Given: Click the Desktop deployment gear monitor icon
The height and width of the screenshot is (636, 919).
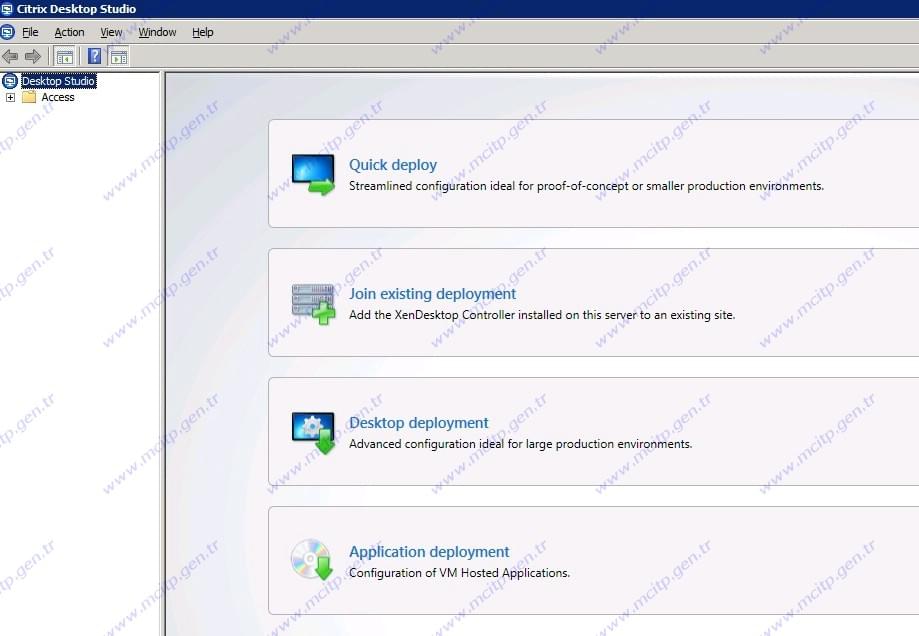Looking at the screenshot, I should 314,433.
